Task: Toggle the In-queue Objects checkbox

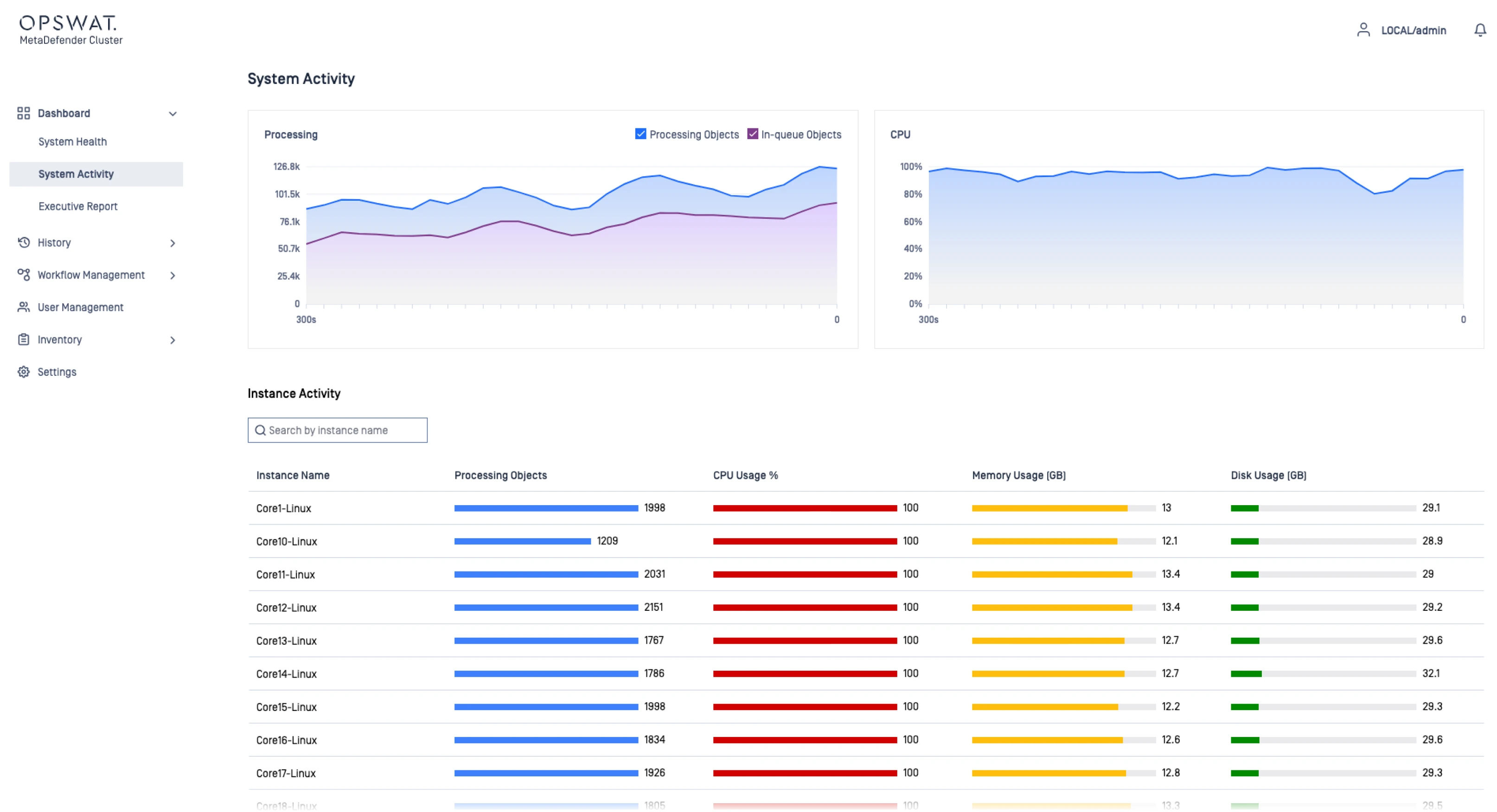Action: [x=753, y=134]
